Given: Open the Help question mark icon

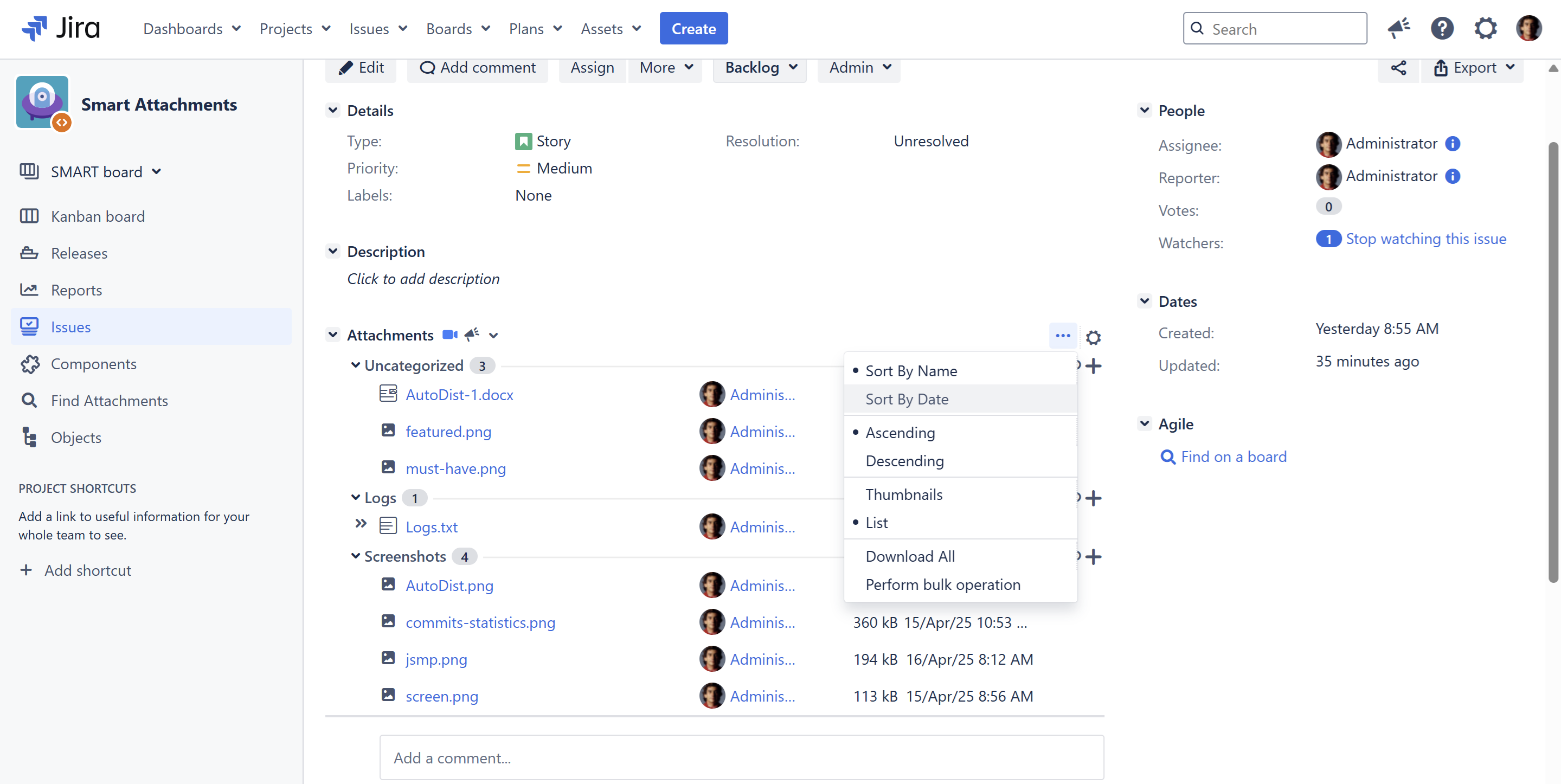Looking at the screenshot, I should (x=1441, y=29).
